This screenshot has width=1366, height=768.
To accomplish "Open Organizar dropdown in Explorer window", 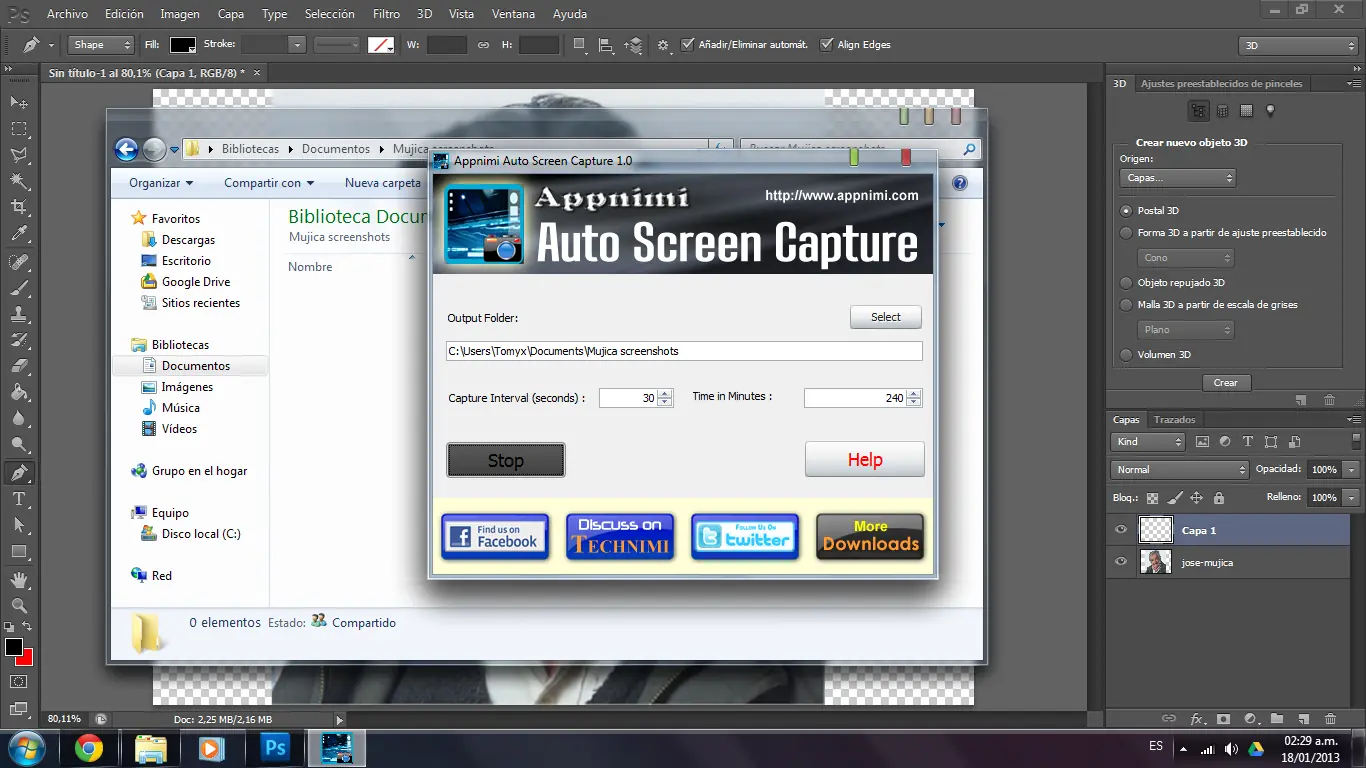I will coord(161,183).
